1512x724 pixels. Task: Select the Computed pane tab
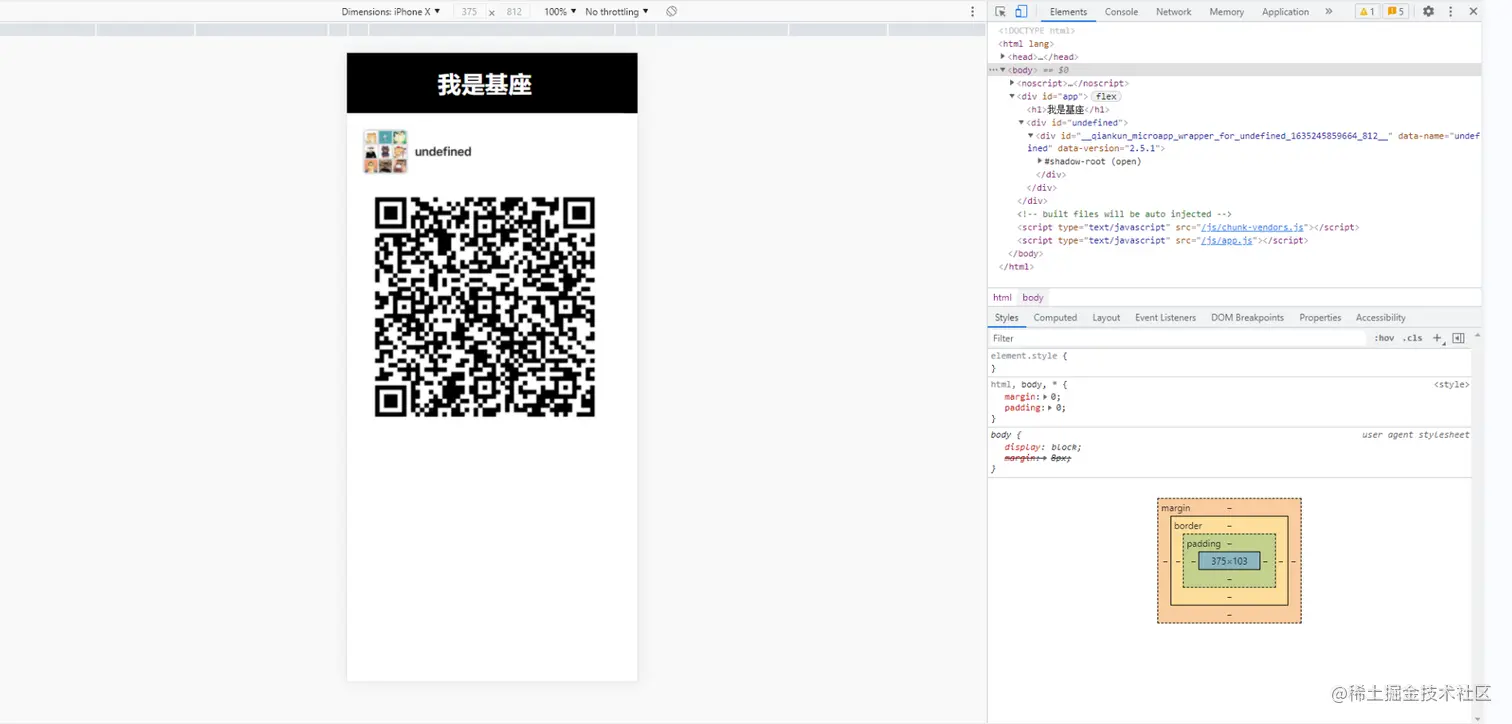1055,318
